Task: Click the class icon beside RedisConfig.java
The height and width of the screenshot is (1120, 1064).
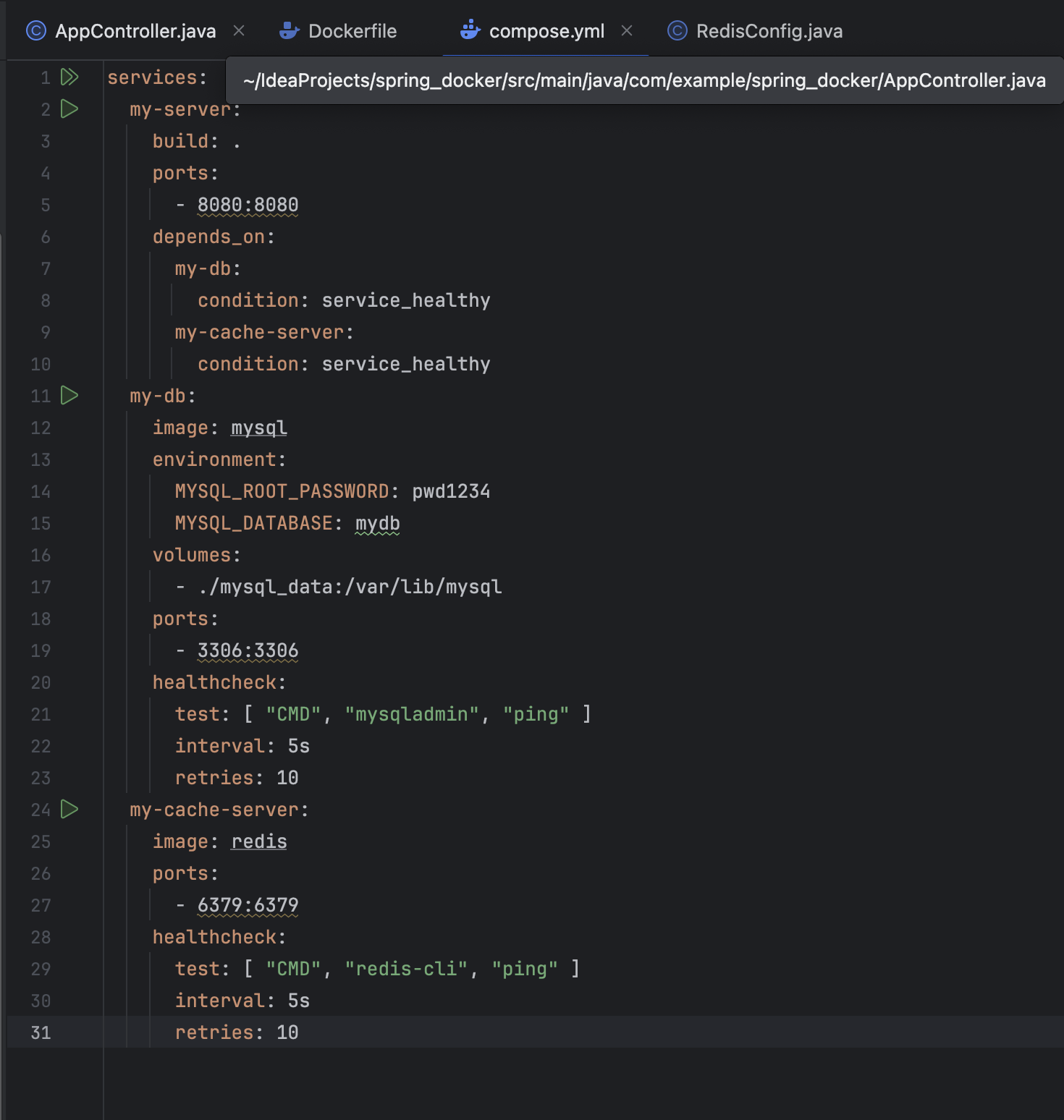Action: pyautogui.click(x=676, y=30)
